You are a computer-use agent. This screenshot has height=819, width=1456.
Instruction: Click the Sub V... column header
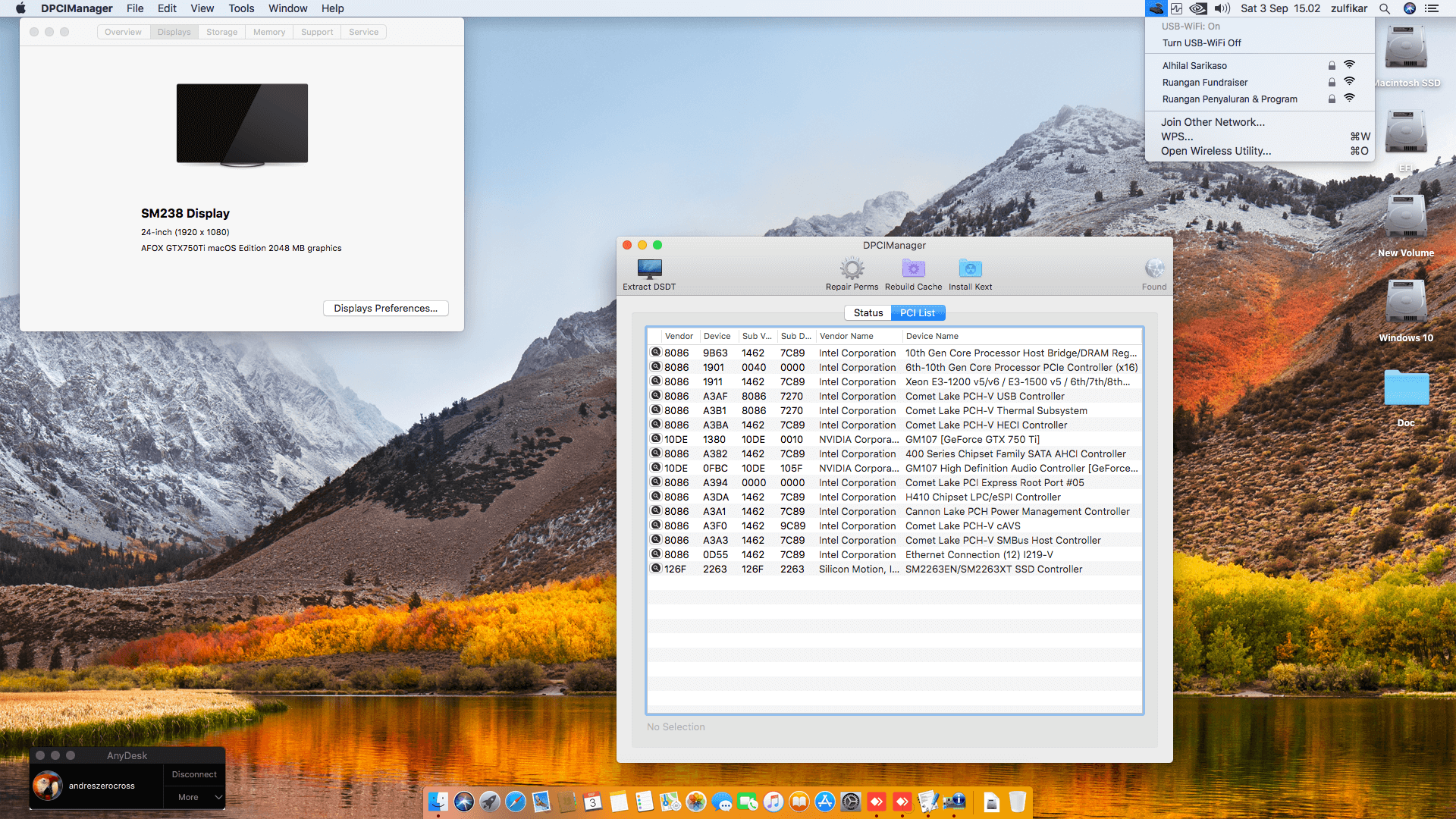pyautogui.click(x=756, y=336)
